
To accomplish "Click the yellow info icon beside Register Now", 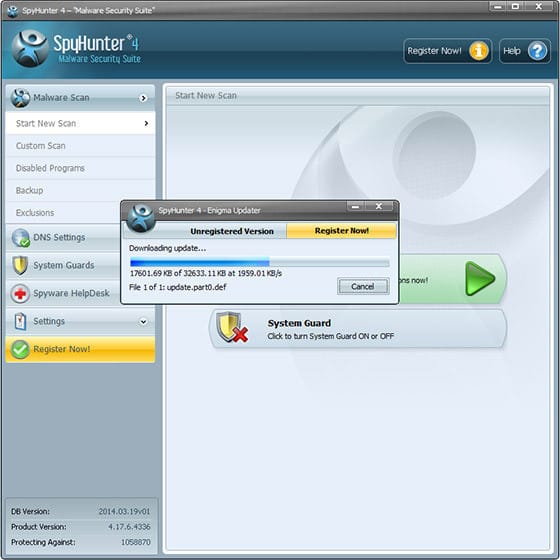I will coord(479,51).
